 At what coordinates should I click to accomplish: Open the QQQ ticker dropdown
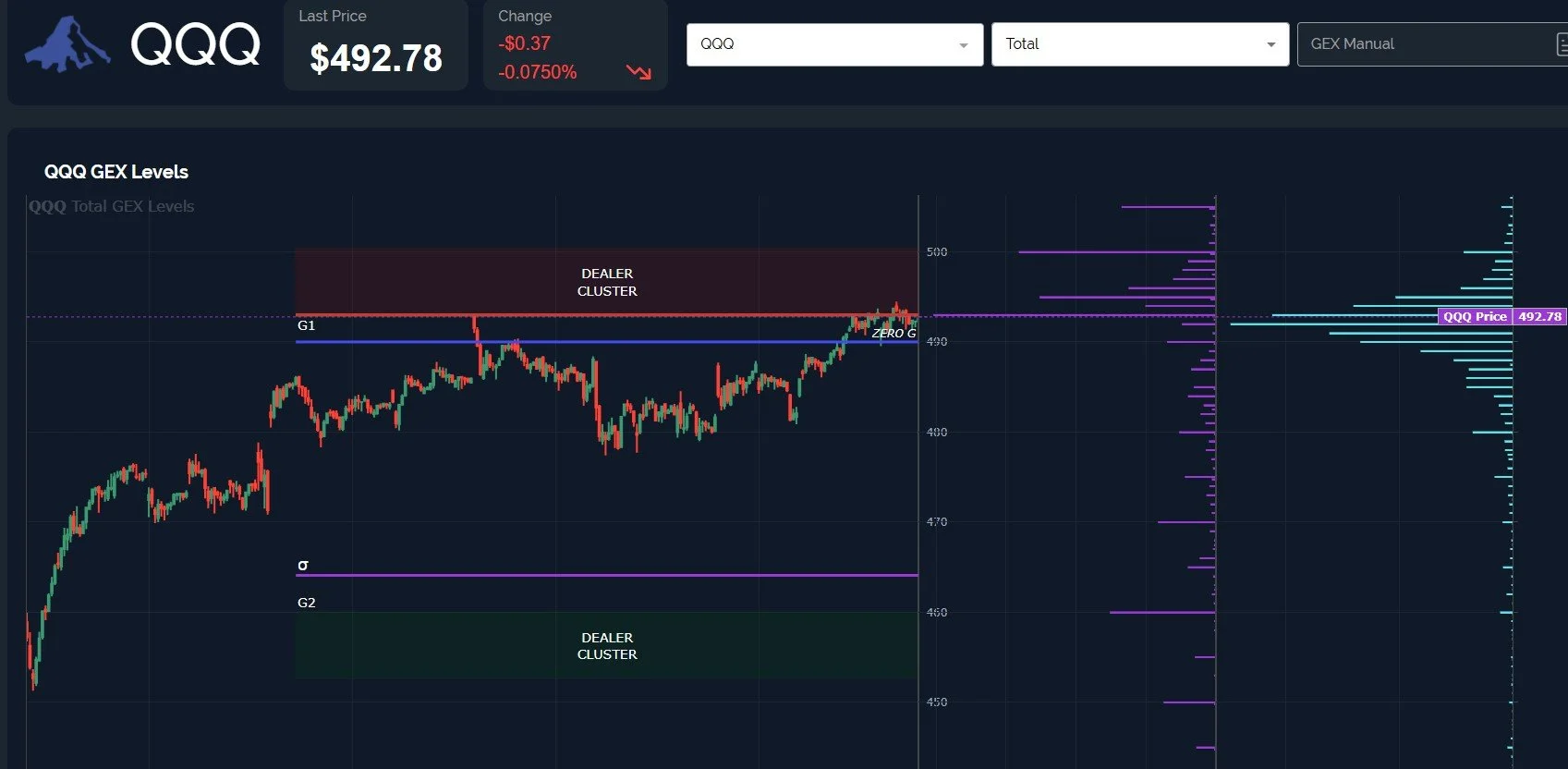click(834, 44)
